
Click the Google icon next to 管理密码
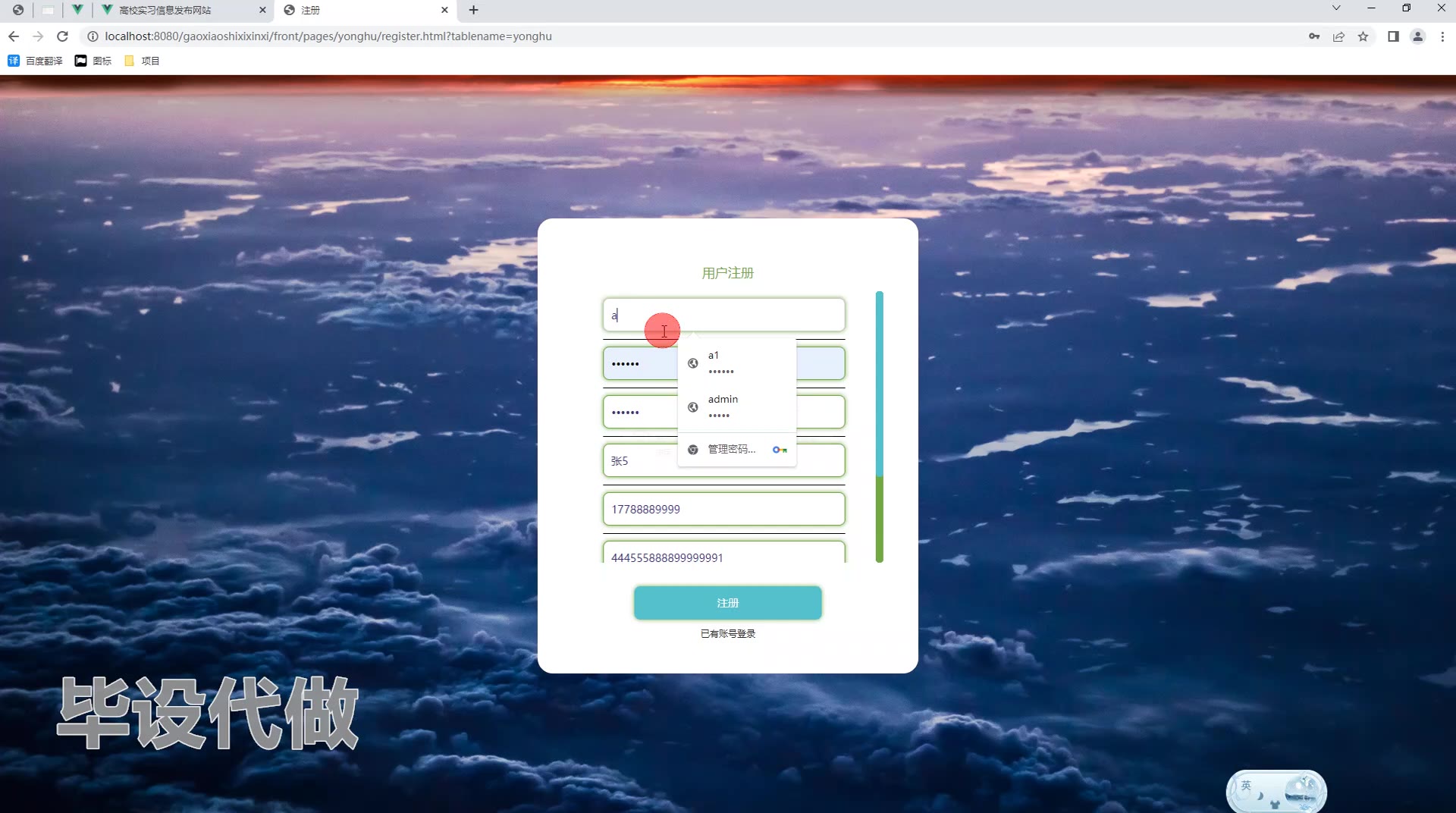pos(692,450)
